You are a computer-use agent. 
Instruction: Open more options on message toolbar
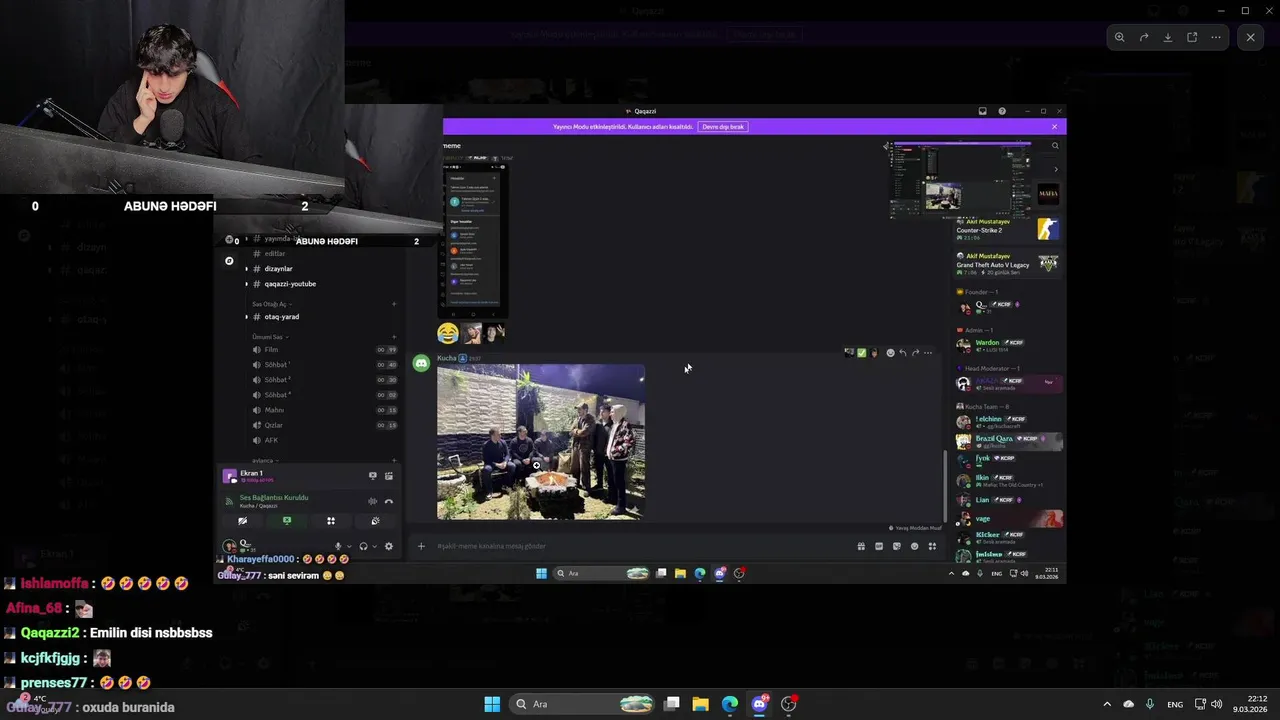[928, 353]
